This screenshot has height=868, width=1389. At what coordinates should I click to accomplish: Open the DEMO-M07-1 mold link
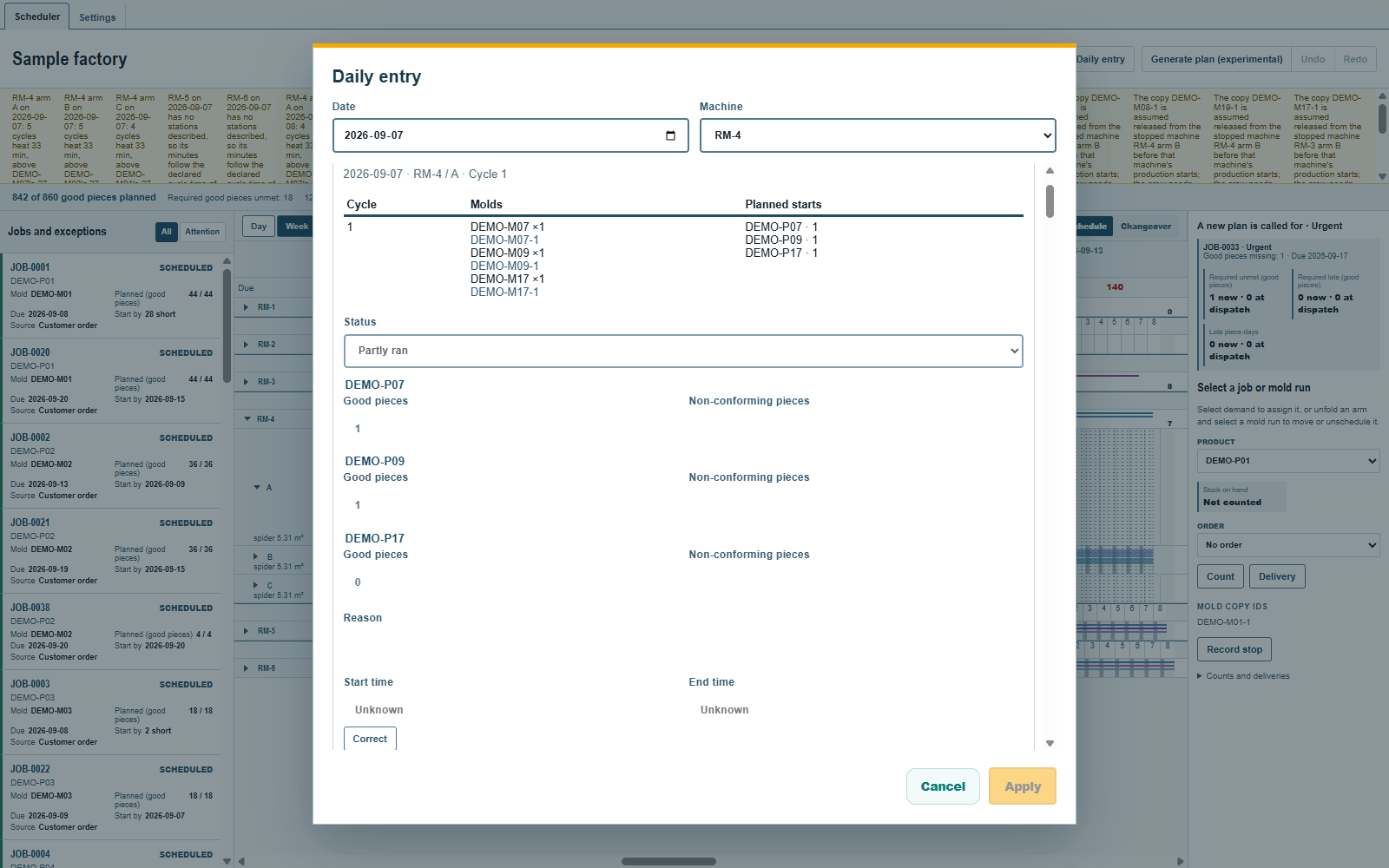pos(504,240)
